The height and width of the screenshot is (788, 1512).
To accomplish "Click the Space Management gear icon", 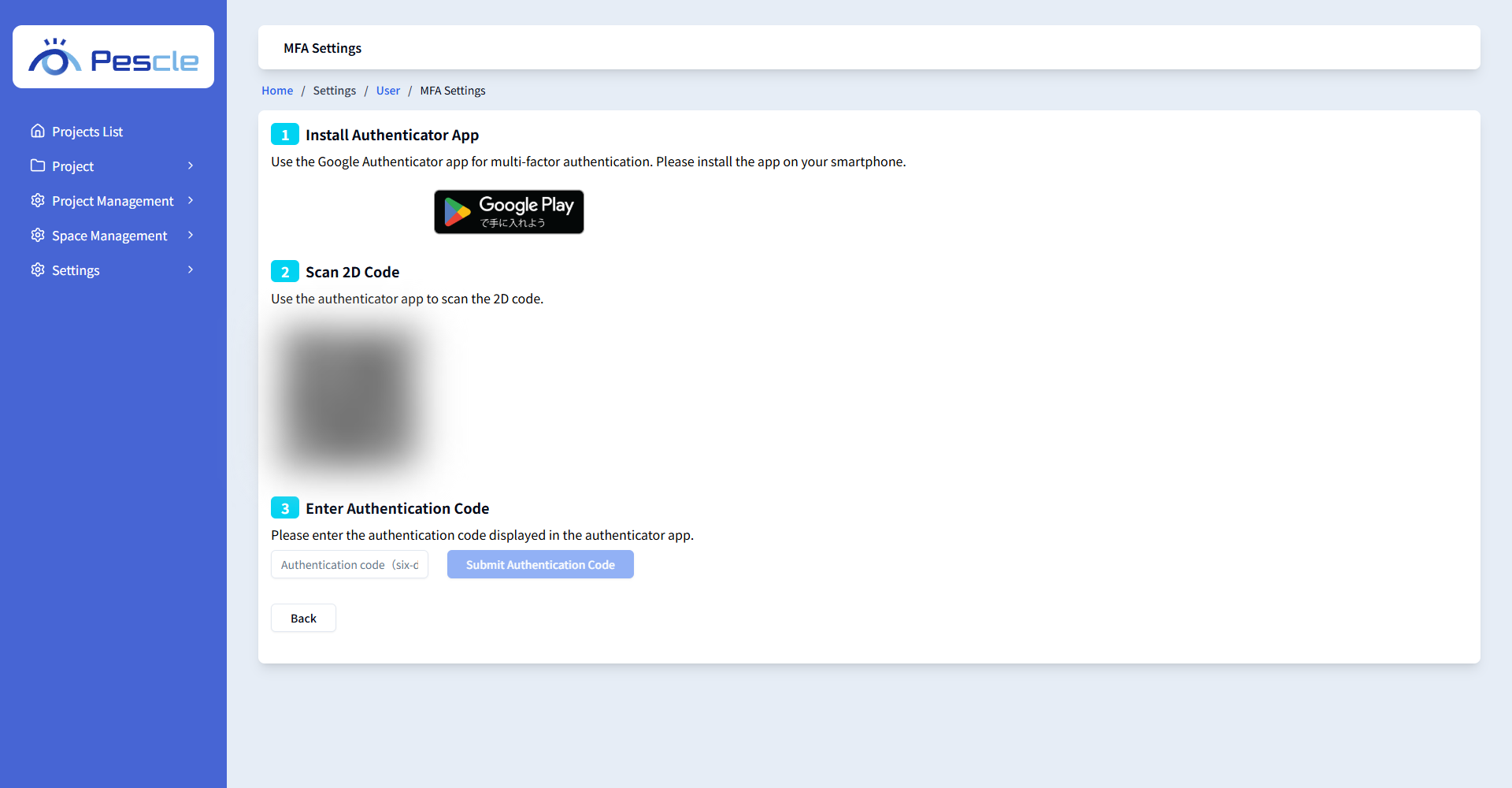I will 38,235.
